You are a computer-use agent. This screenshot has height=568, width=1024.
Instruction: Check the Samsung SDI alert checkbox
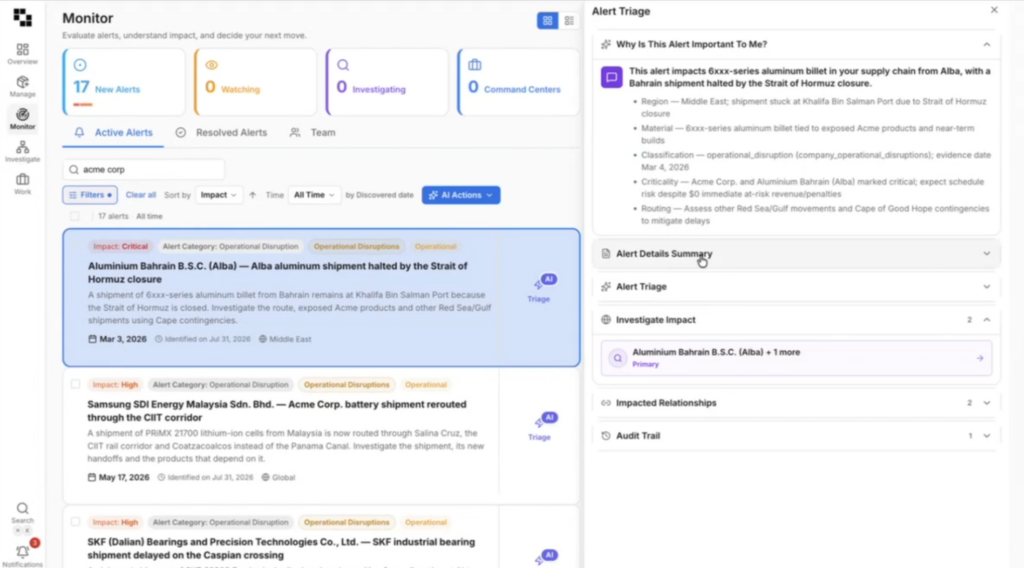click(75, 385)
